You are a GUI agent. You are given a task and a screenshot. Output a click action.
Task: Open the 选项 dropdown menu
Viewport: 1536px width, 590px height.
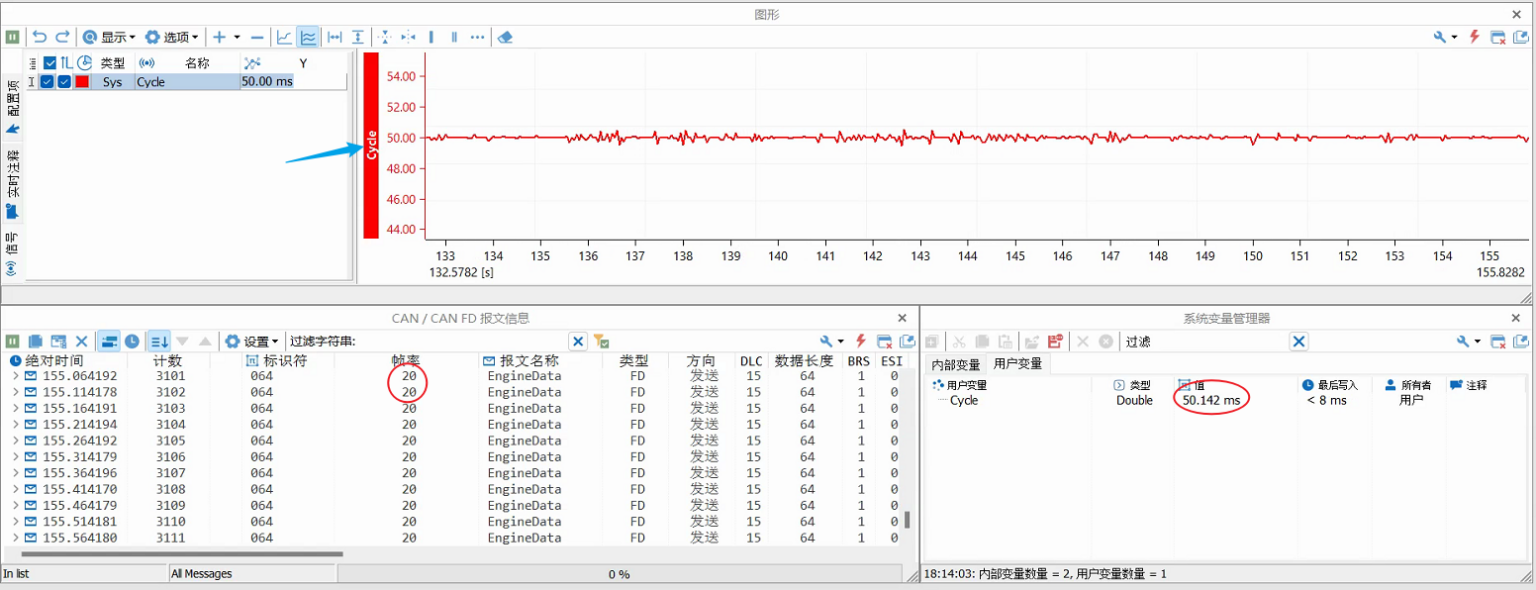(x=172, y=37)
